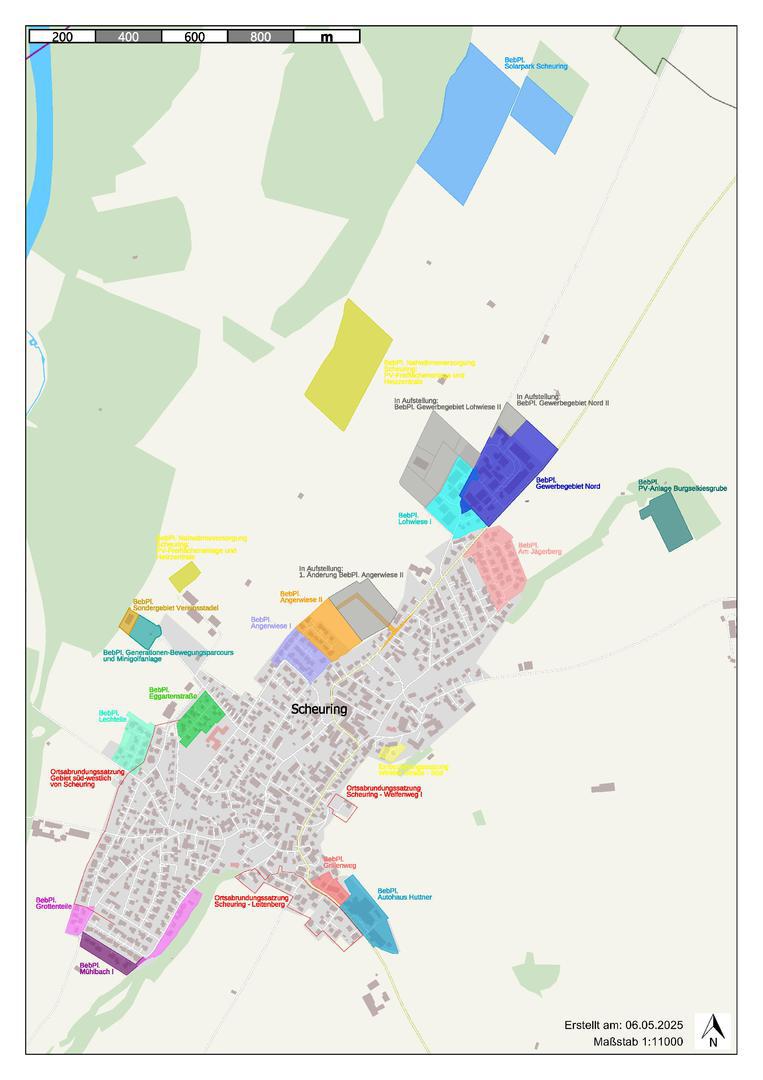Click the large yellow PV-Freiflächenanlage field
Viewport: 763px width, 1080px height.
347,365
